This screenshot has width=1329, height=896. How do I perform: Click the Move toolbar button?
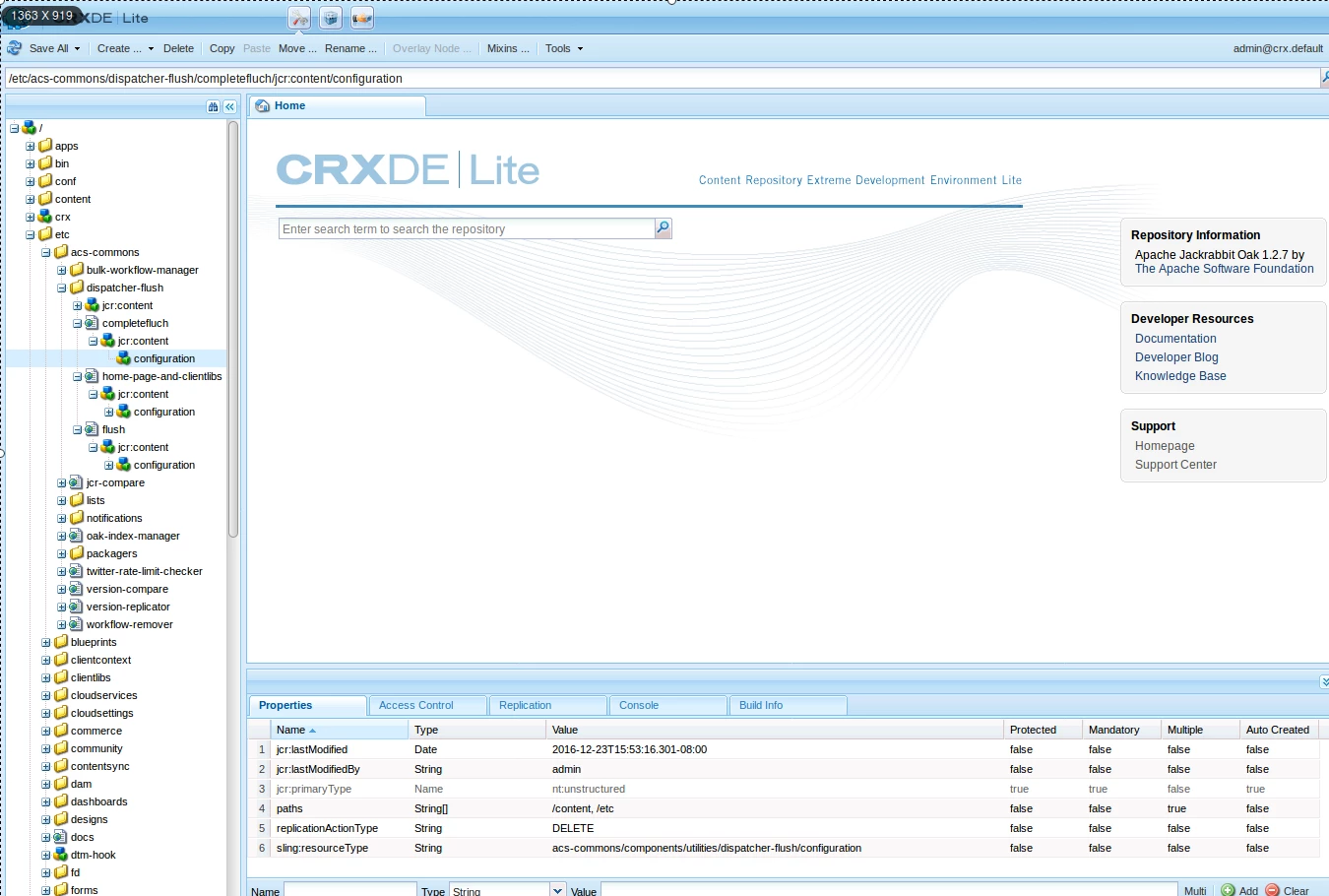tap(297, 48)
